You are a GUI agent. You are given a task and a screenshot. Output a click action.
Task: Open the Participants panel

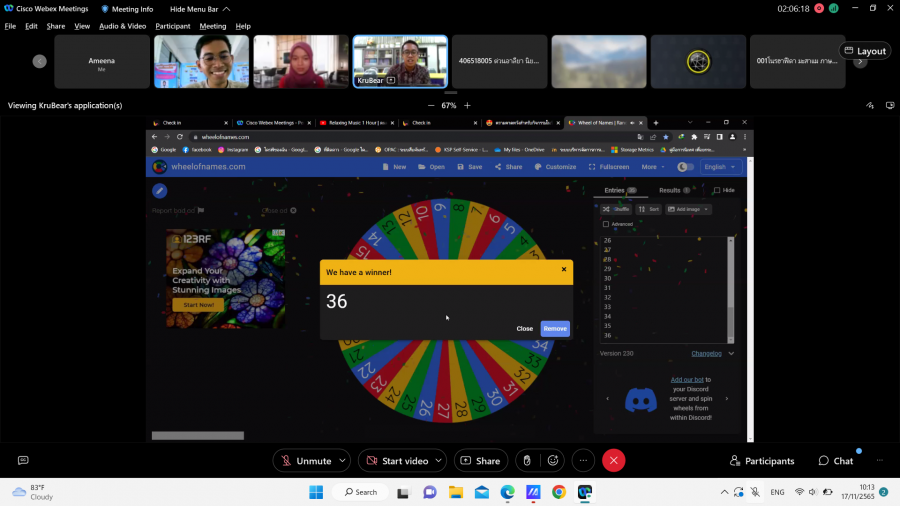pyautogui.click(x=761, y=460)
